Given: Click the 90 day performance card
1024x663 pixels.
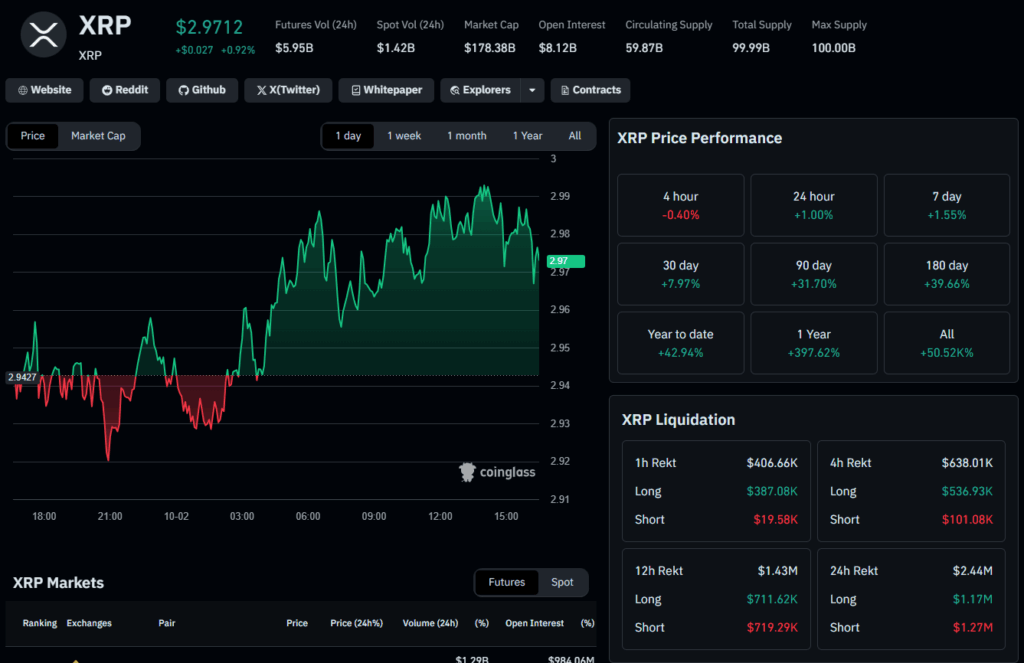Looking at the screenshot, I should (x=813, y=274).
